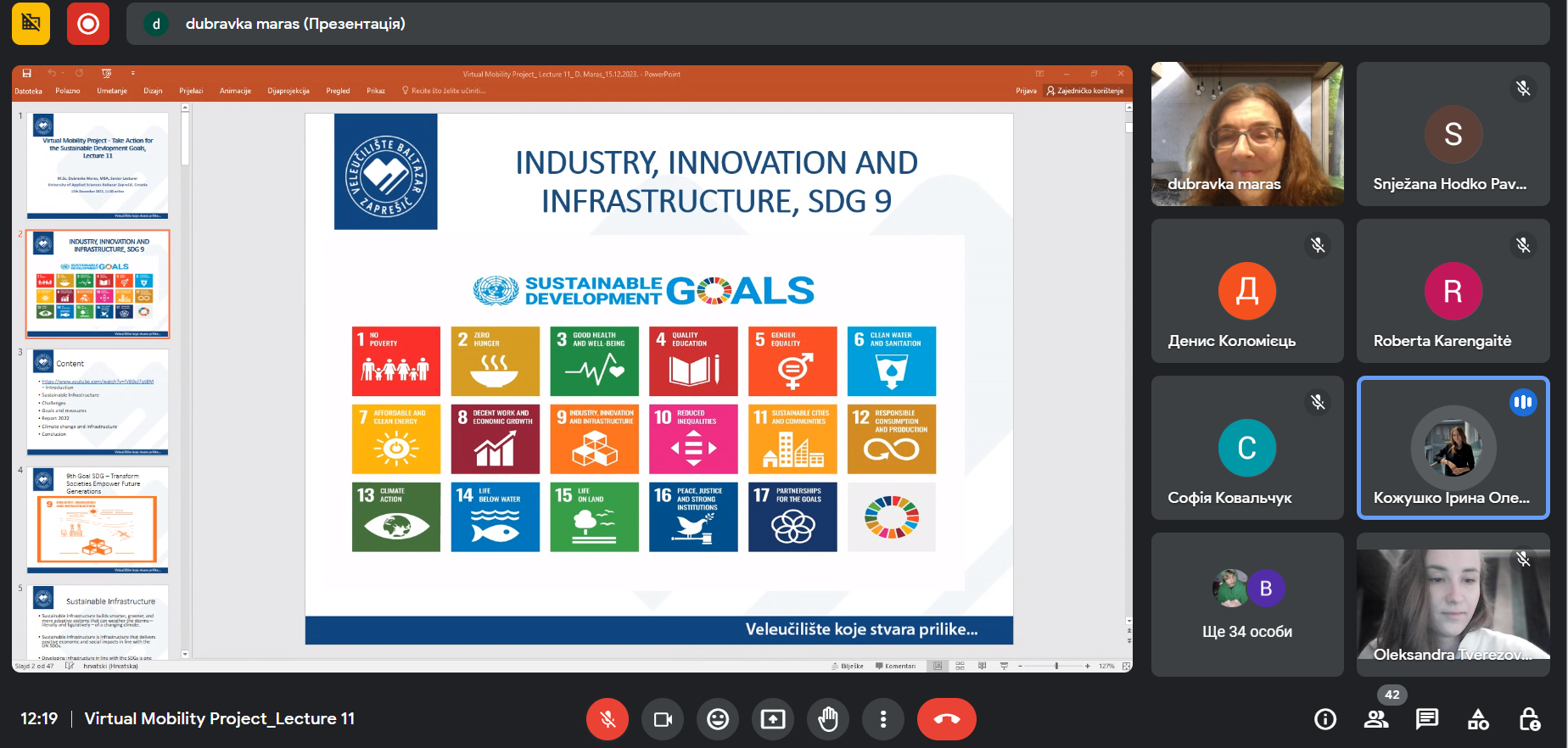Open the meeting details info icon
The height and width of the screenshot is (748, 1568).
[x=1325, y=720]
